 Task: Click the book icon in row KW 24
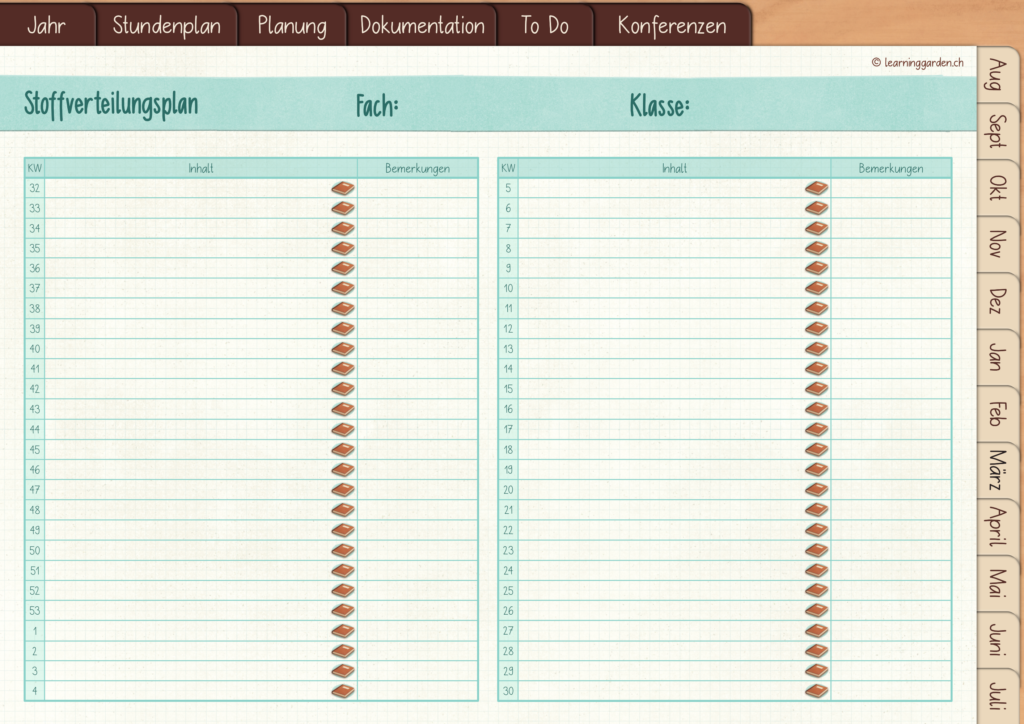(x=816, y=571)
